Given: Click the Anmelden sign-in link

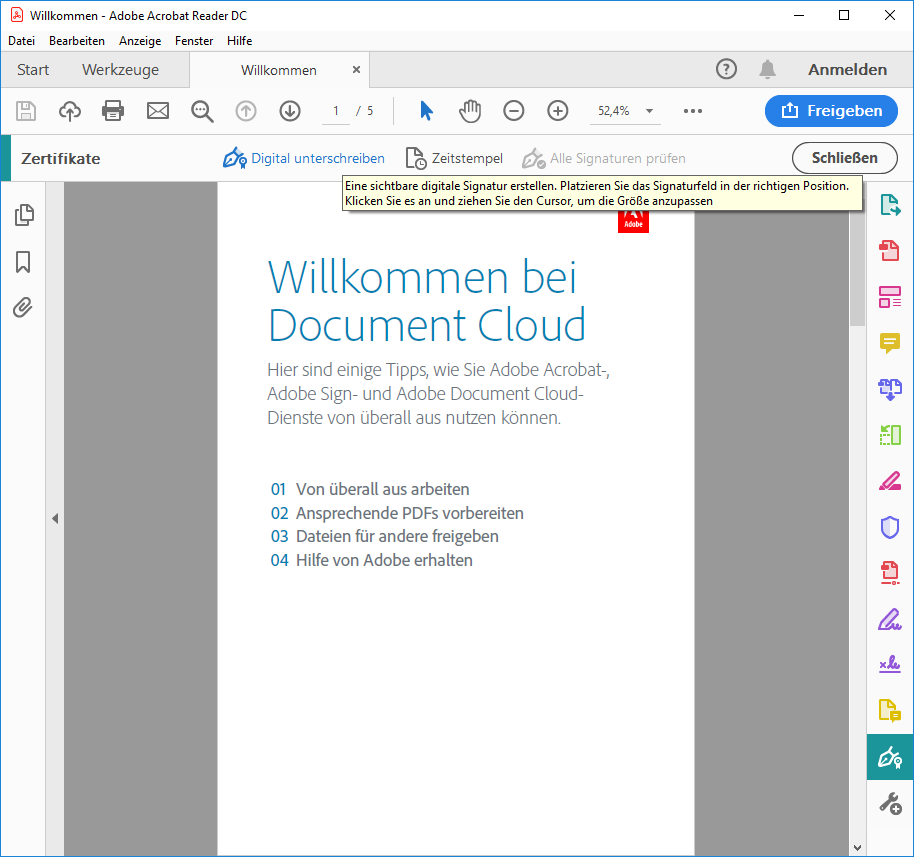Looking at the screenshot, I should point(848,69).
